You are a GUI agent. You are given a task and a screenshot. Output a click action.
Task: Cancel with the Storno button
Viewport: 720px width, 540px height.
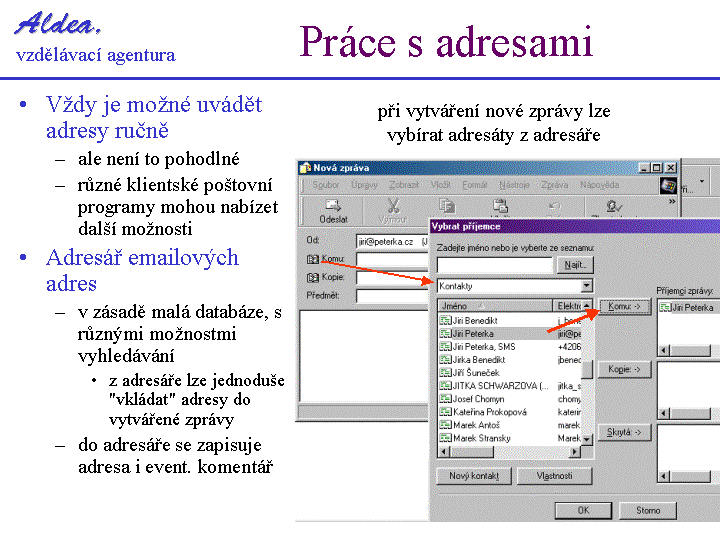point(648,511)
